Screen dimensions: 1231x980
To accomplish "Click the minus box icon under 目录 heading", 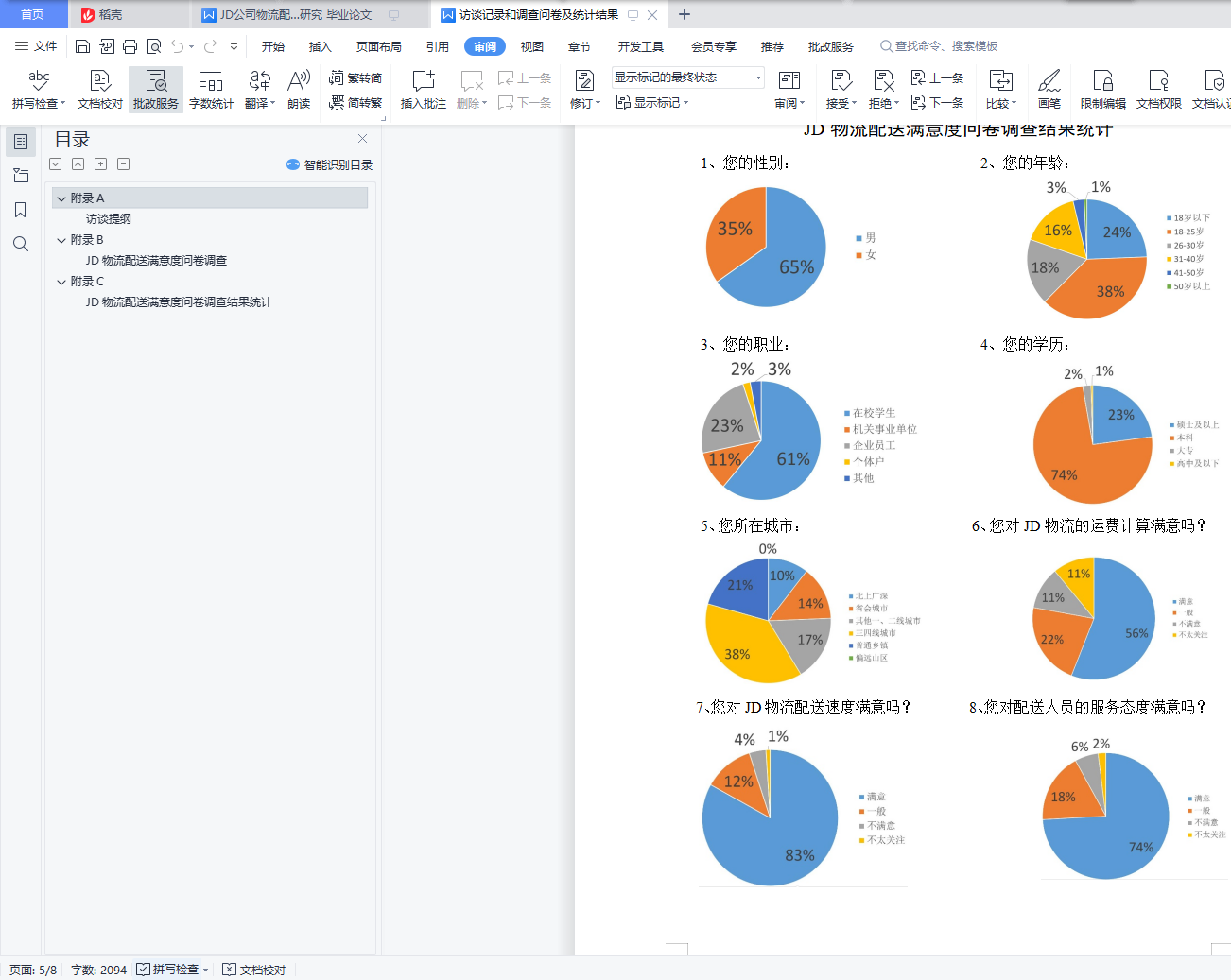I will (x=123, y=164).
